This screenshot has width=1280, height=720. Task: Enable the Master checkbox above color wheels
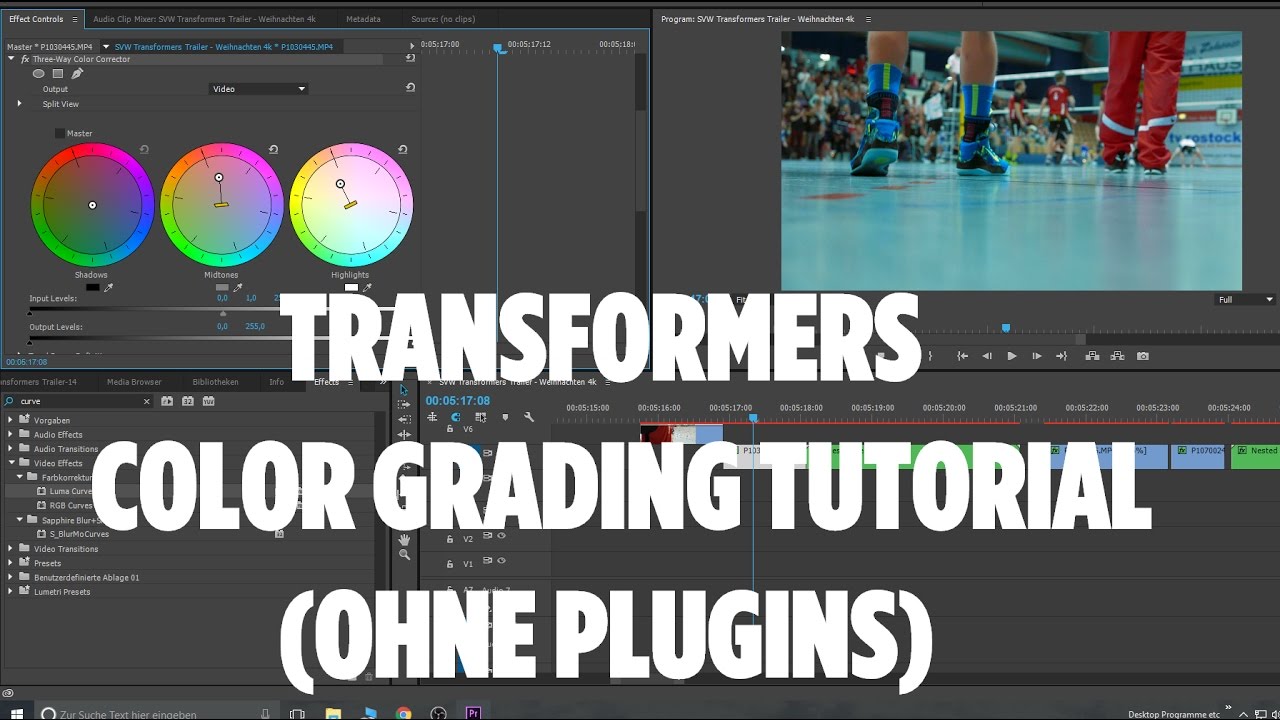pyautogui.click(x=60, y=133)
